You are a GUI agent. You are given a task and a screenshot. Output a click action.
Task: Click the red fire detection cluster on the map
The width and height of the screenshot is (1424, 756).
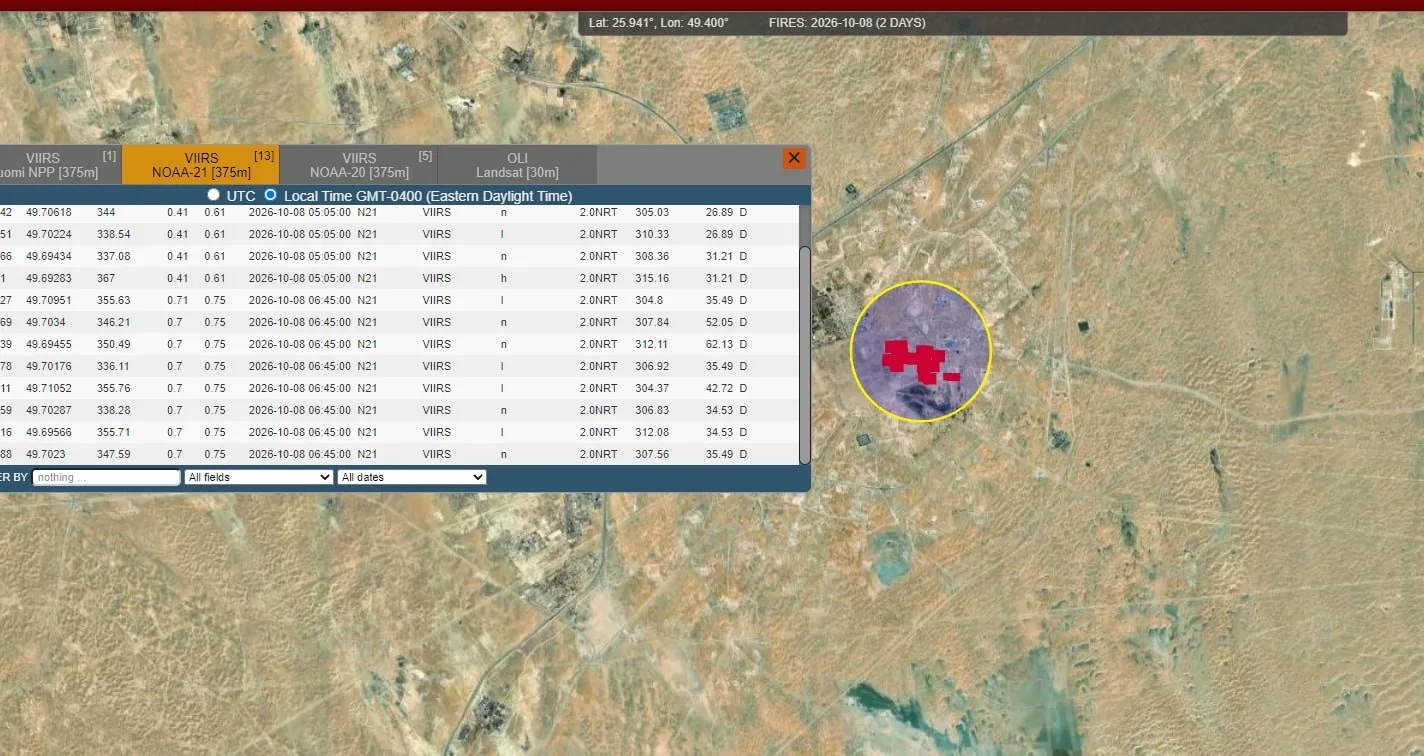coord(918,361)
